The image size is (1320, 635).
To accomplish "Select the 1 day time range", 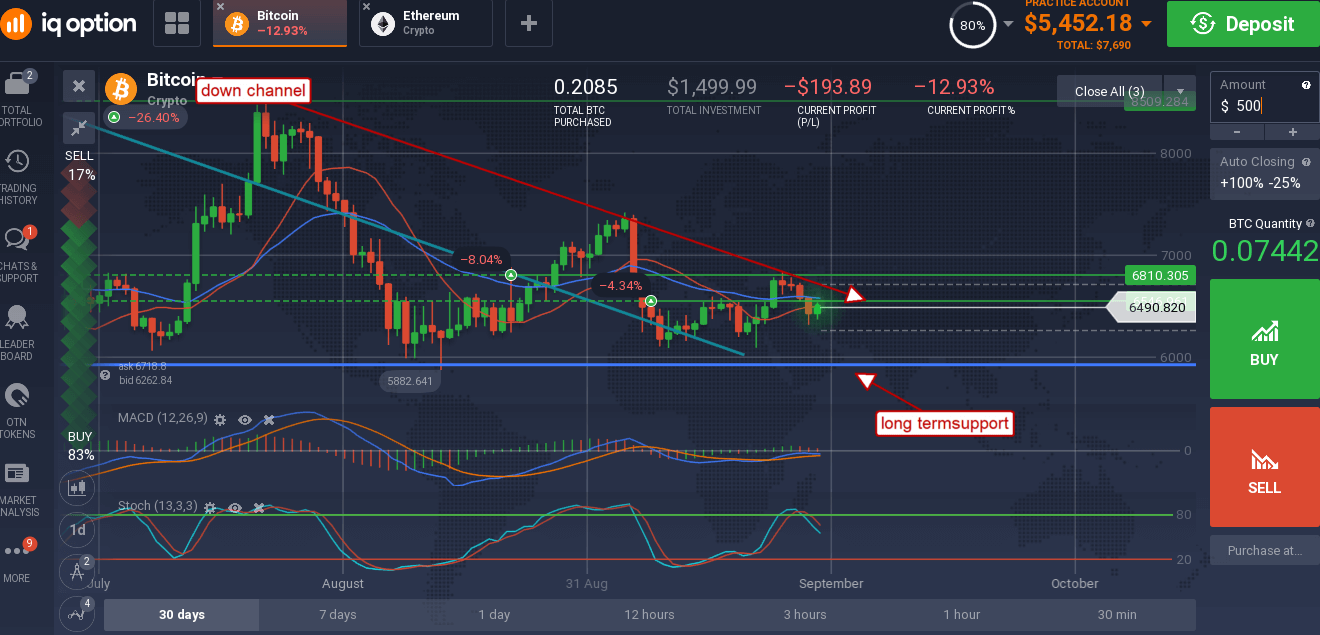I will coord(494,614).
